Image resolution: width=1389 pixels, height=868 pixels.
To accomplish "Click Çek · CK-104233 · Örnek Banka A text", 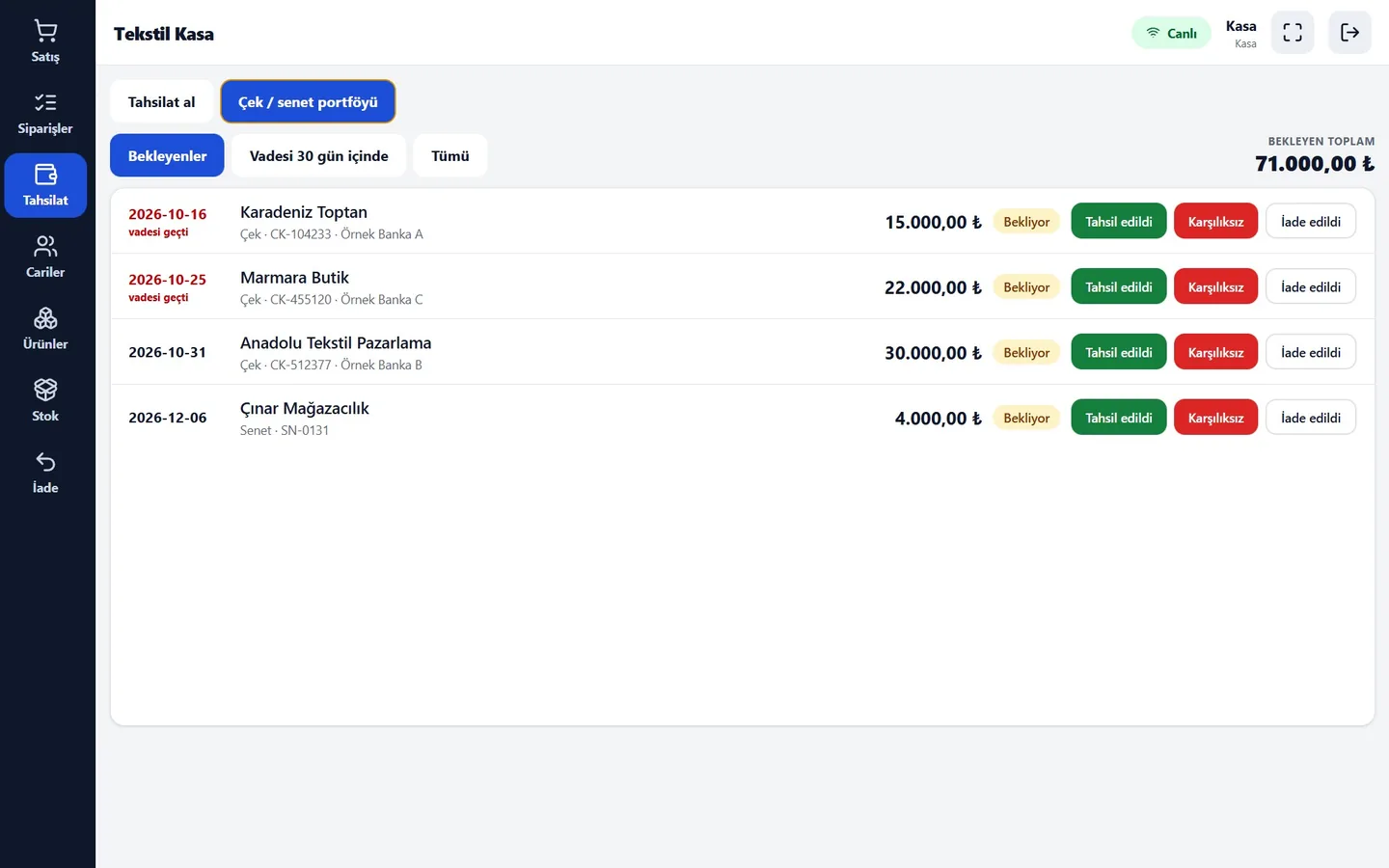I will point(332,234).
